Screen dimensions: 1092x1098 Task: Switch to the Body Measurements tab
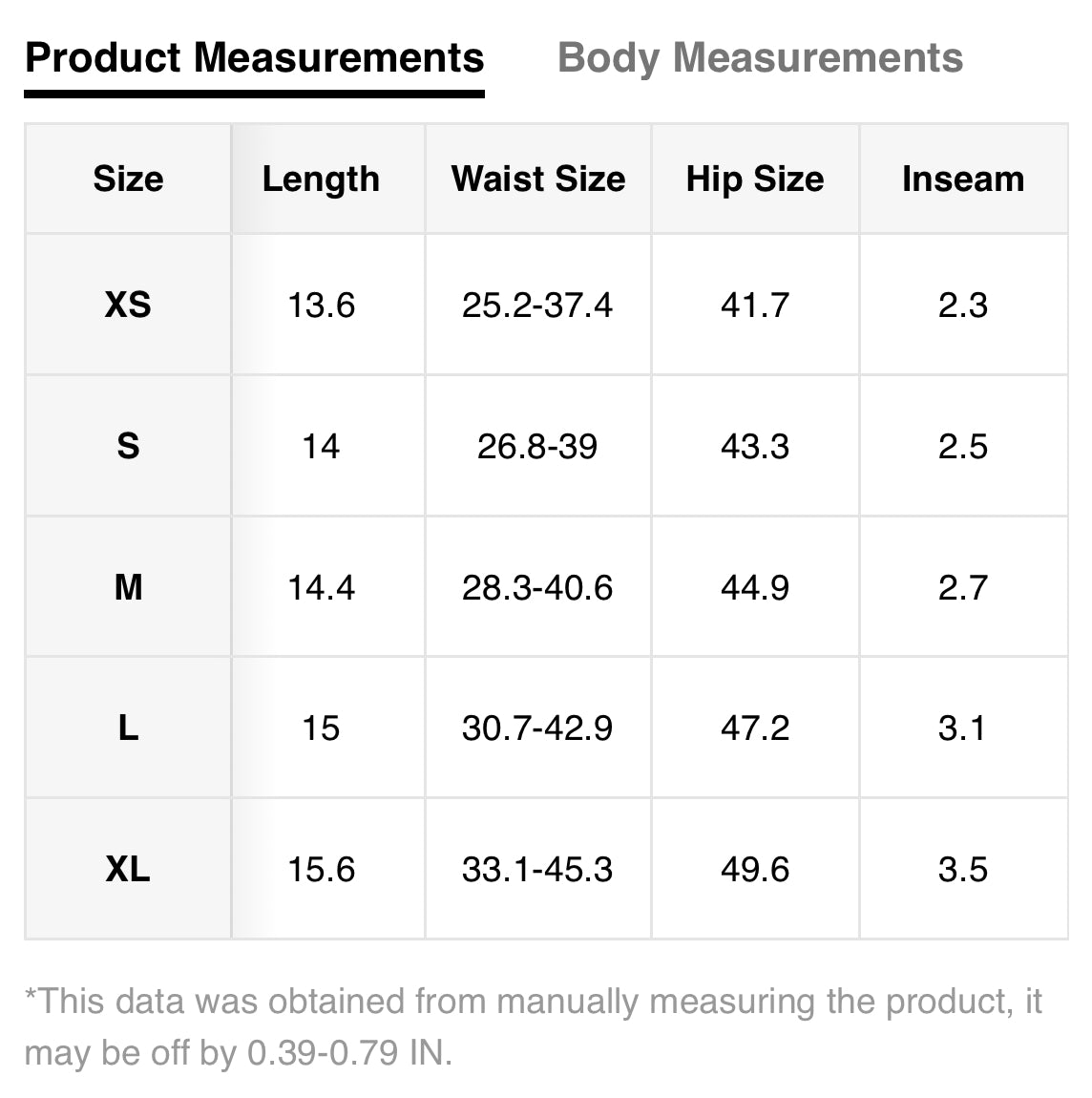[760, 58]
